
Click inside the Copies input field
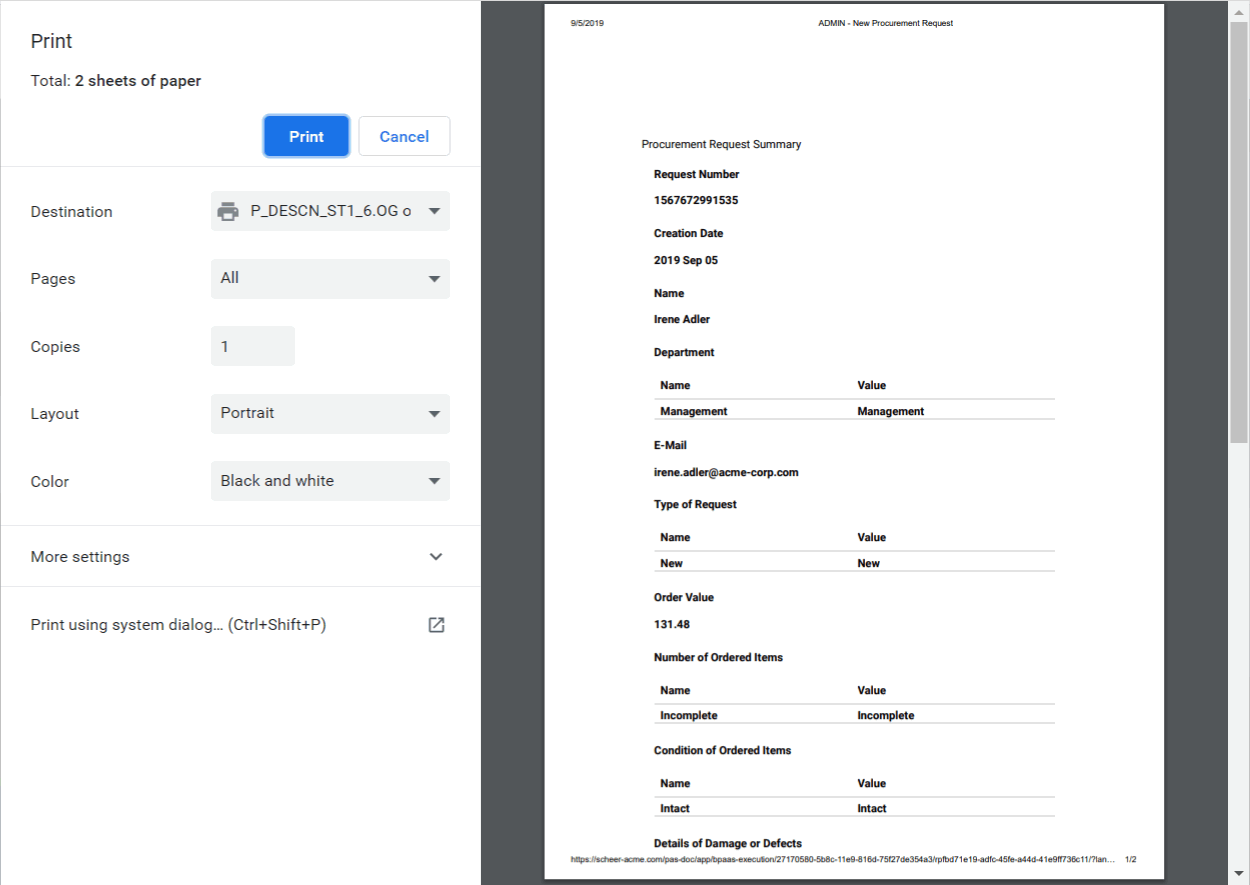(252, 345)
